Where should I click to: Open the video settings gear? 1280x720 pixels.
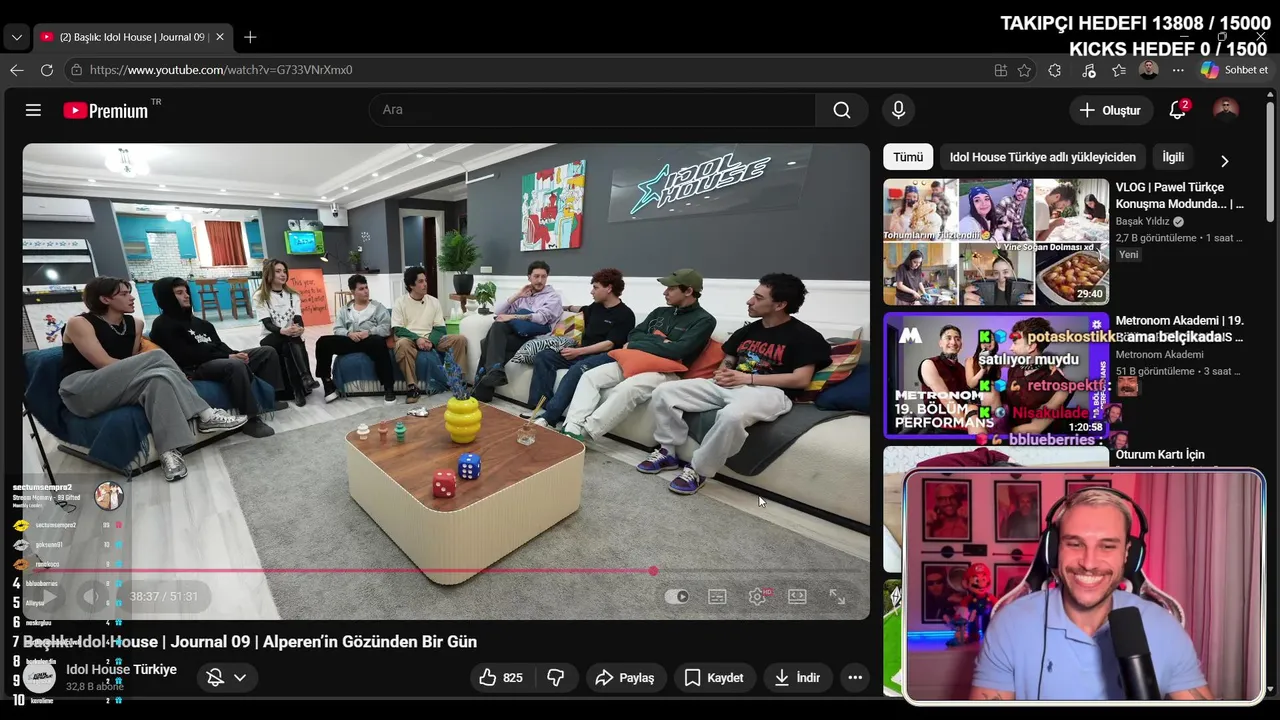point(757,596)
